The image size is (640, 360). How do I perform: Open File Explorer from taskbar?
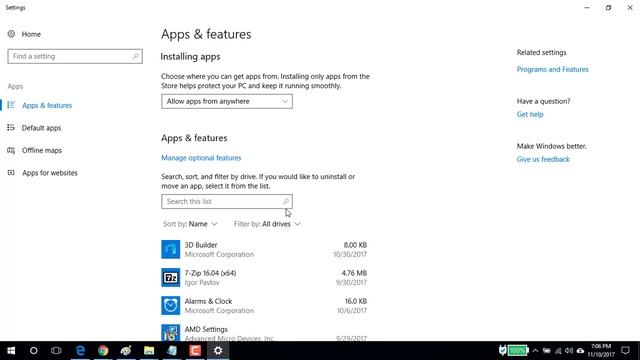[149, 351]
